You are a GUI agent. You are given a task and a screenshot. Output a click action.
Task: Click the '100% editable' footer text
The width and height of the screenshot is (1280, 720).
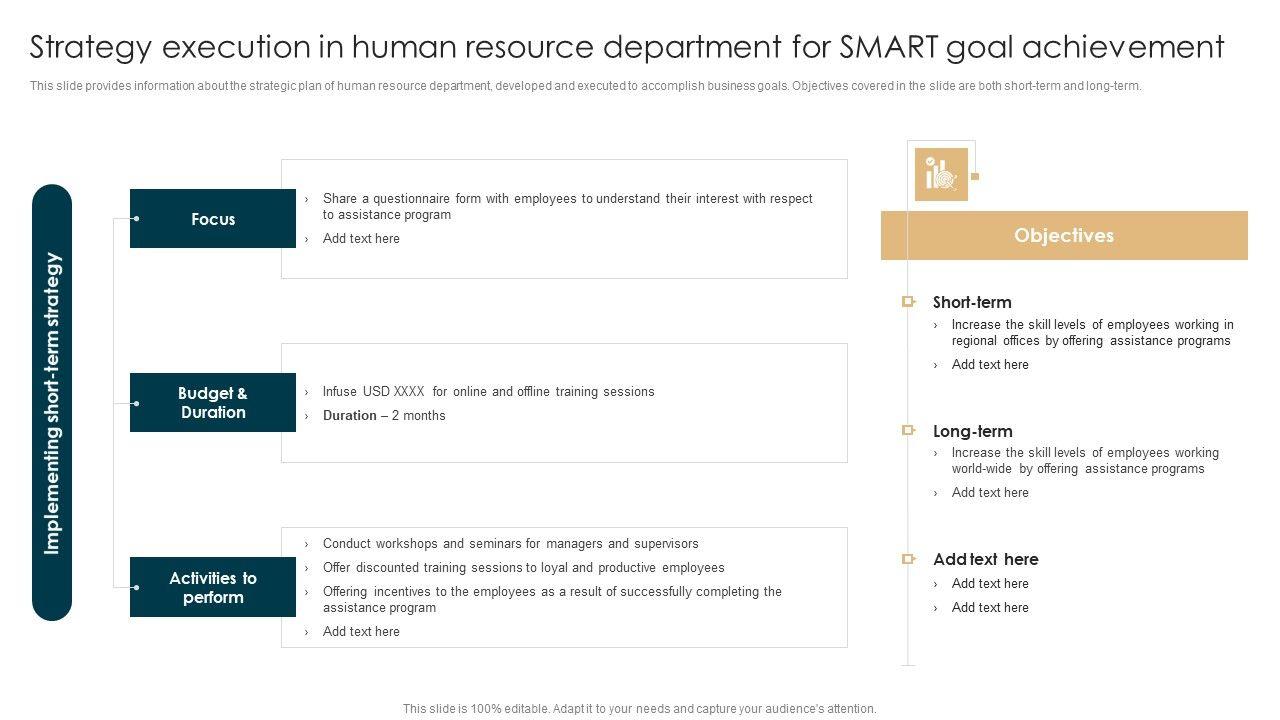click(x=639, y=709)
